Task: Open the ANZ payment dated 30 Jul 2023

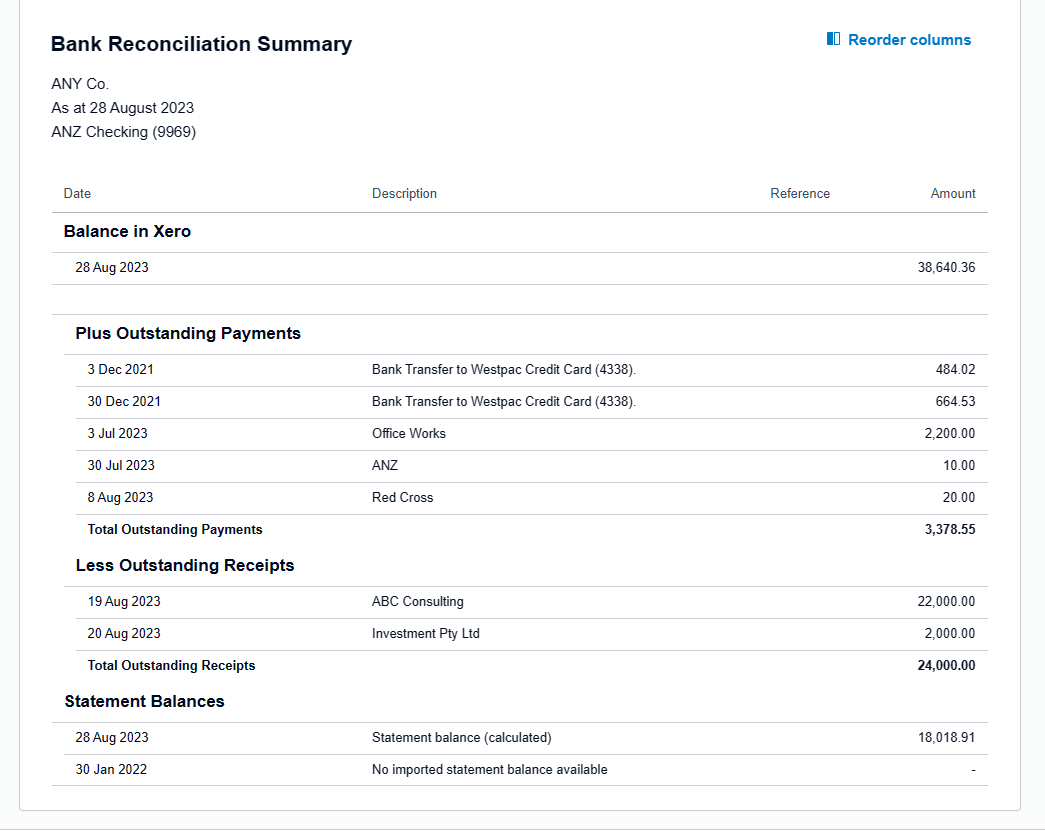Action: pyautogui.click(x=385, y=466)
